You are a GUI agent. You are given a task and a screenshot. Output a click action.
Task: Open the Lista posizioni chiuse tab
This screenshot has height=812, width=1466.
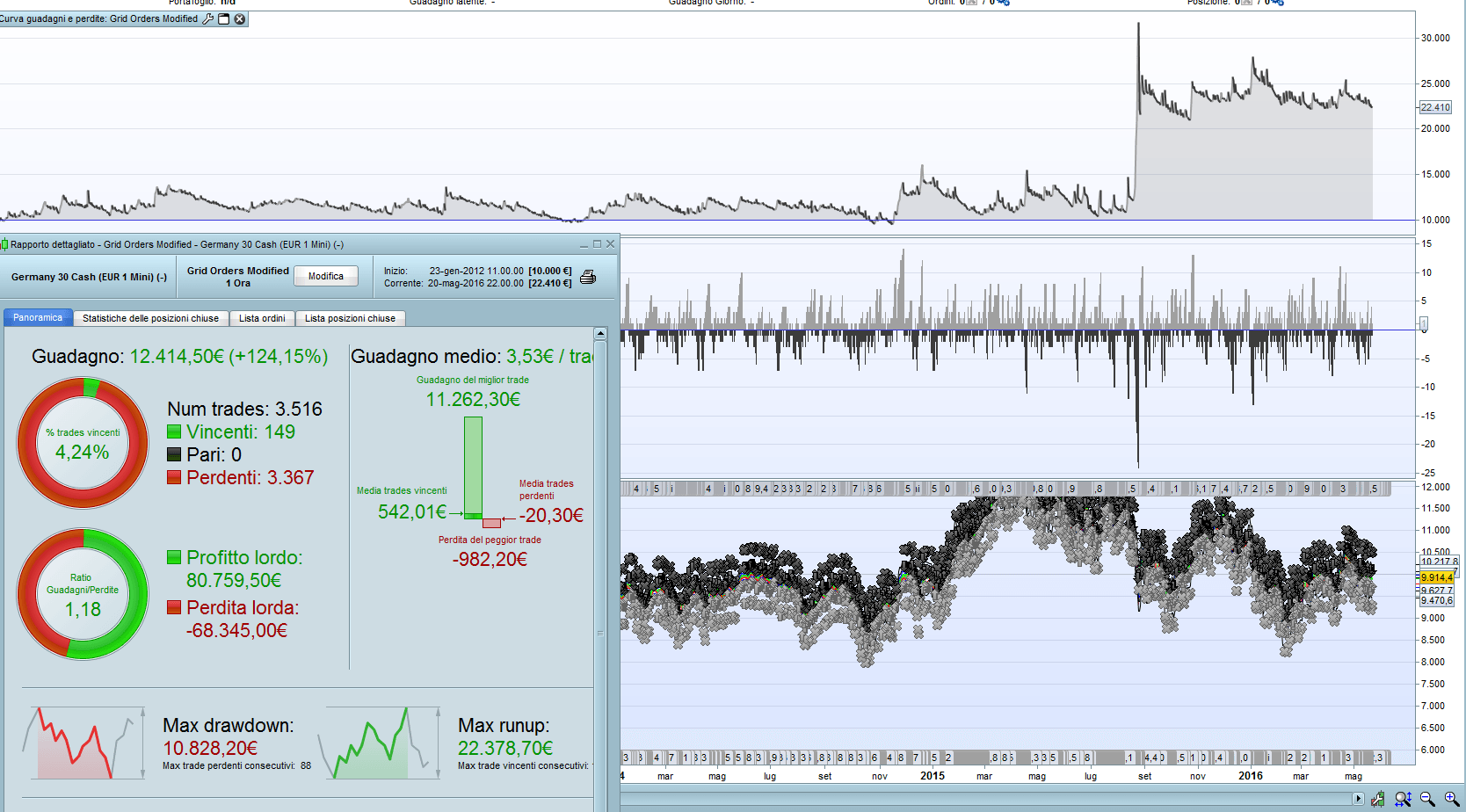(x=350, y=318)
